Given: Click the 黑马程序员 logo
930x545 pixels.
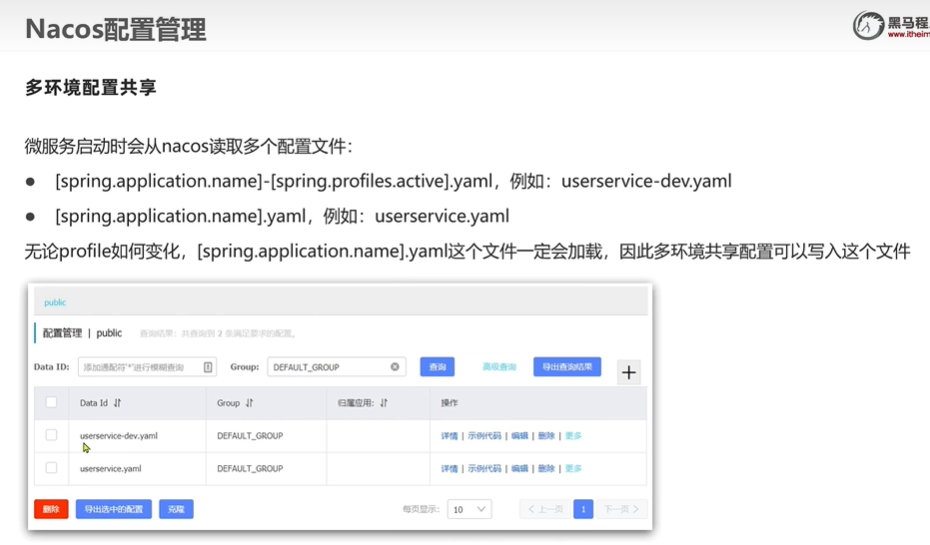Looking at the screenshot, I should (x=890, y=26).
